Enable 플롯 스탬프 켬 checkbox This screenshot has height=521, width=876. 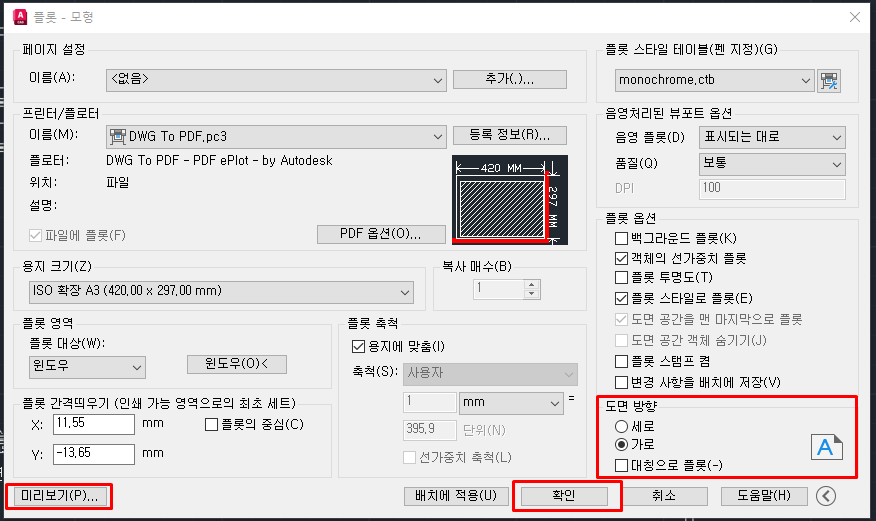[x=621, y=361]
